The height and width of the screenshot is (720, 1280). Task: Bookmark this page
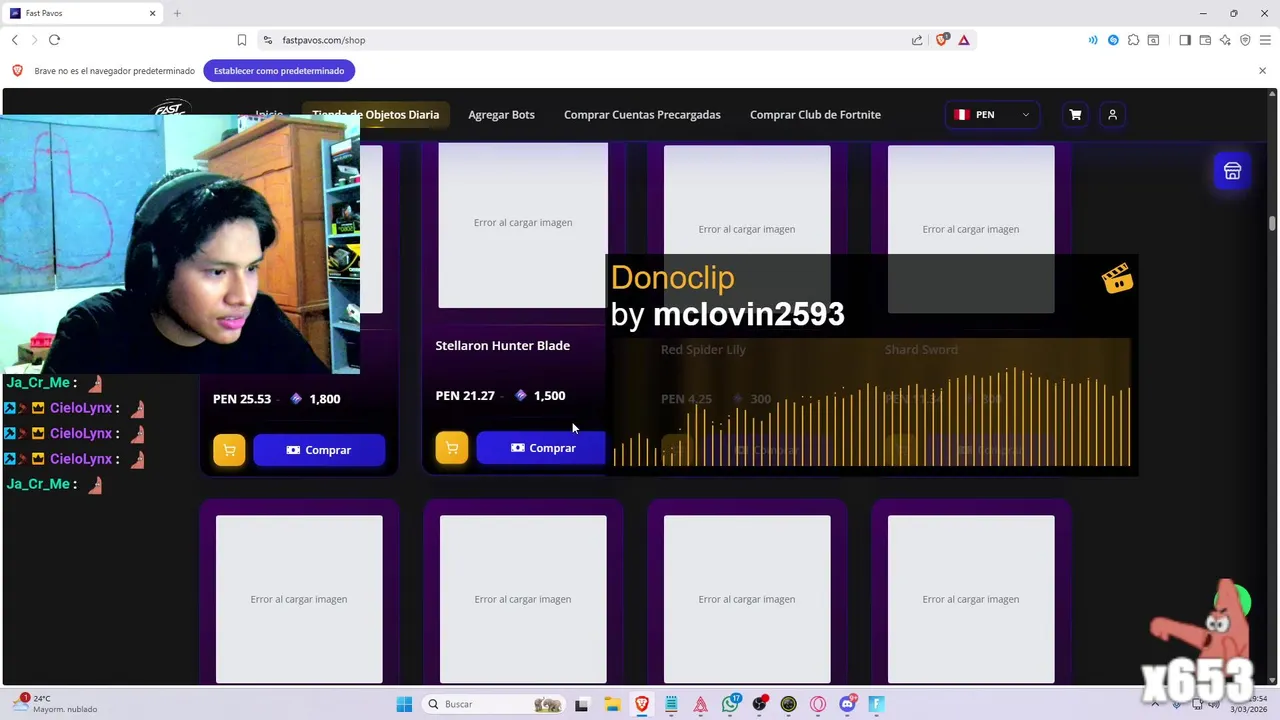point(242,40)
